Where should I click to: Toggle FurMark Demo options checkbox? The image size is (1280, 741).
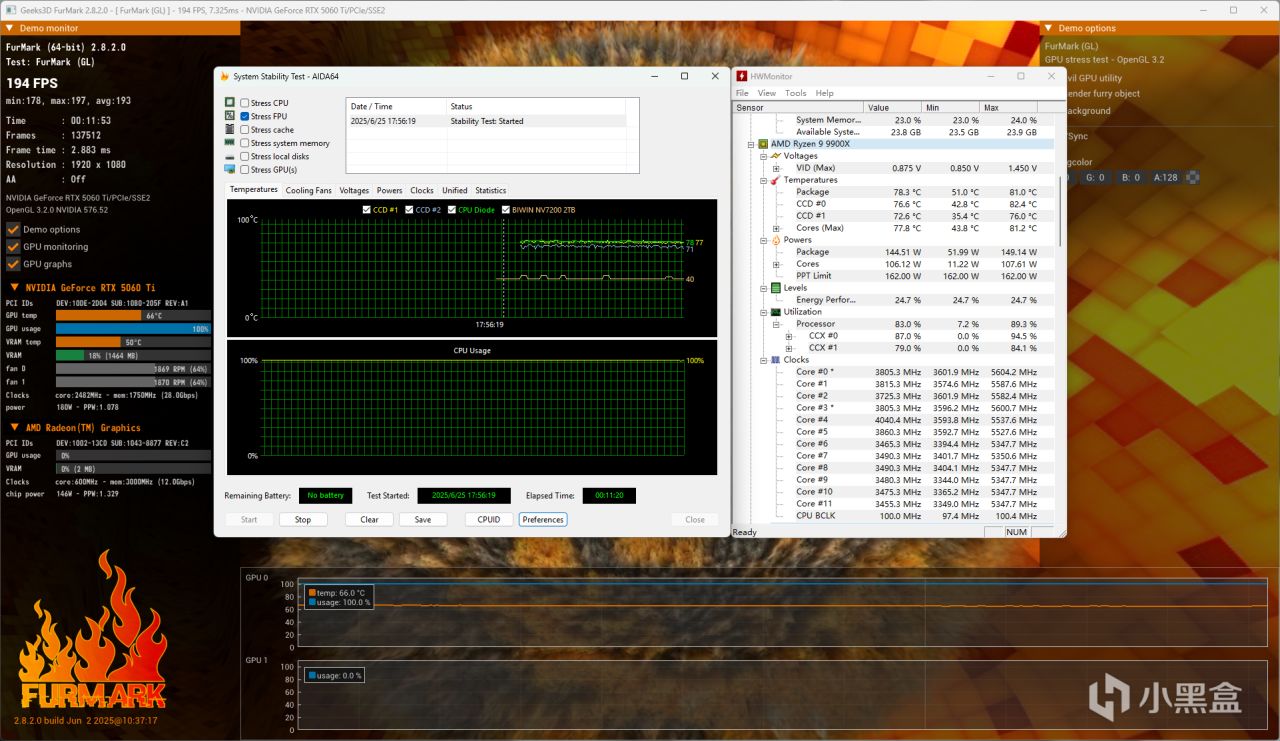(13, 229)
